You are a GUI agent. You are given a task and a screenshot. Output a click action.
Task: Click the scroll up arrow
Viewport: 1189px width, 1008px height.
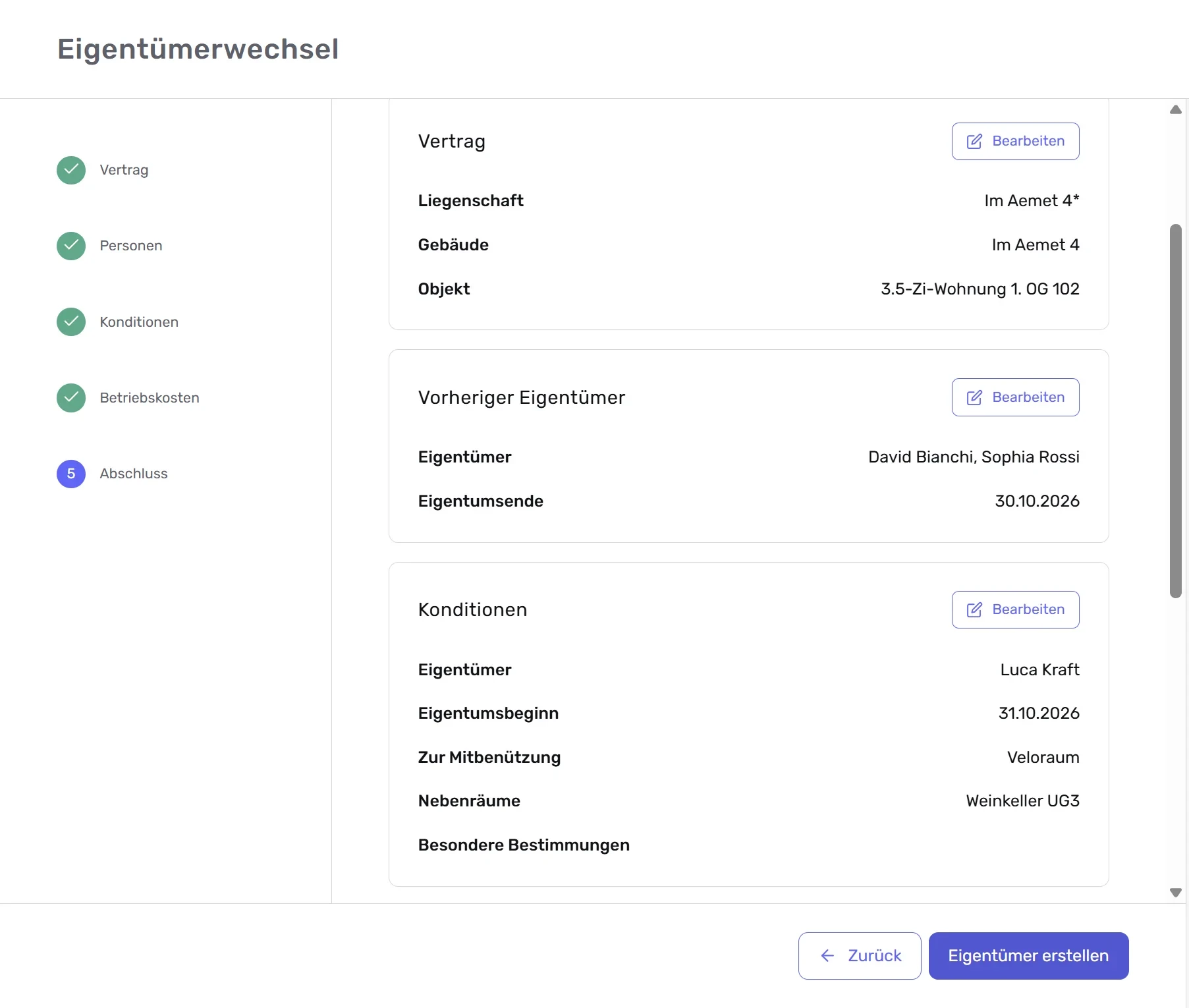tap(1175, 109)
